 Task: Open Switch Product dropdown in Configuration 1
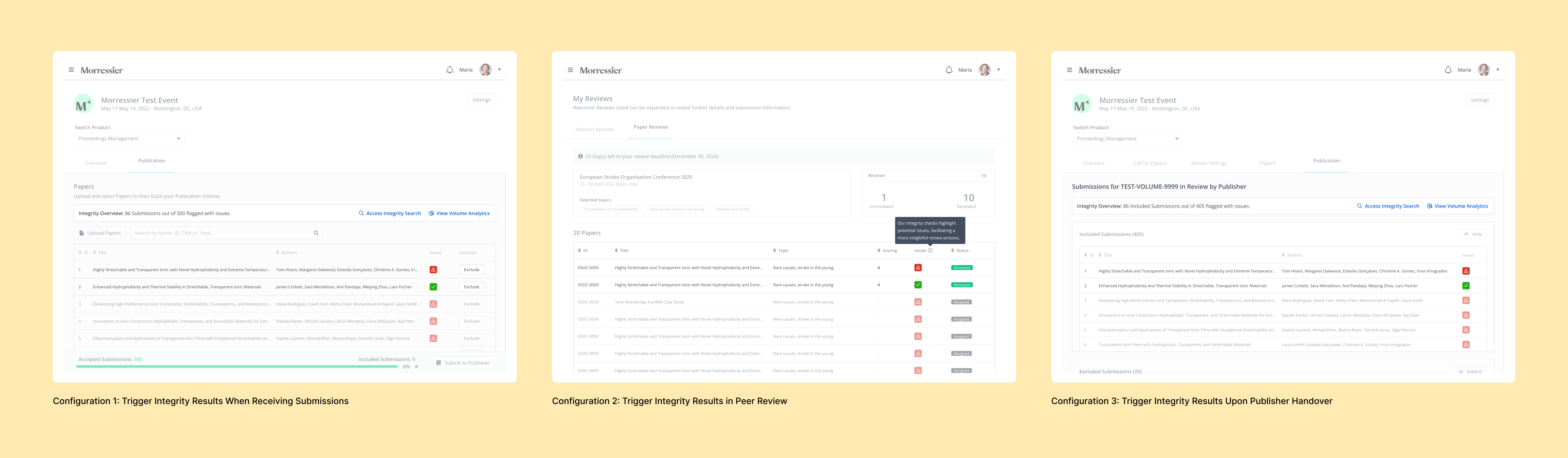tap(130, 139)
